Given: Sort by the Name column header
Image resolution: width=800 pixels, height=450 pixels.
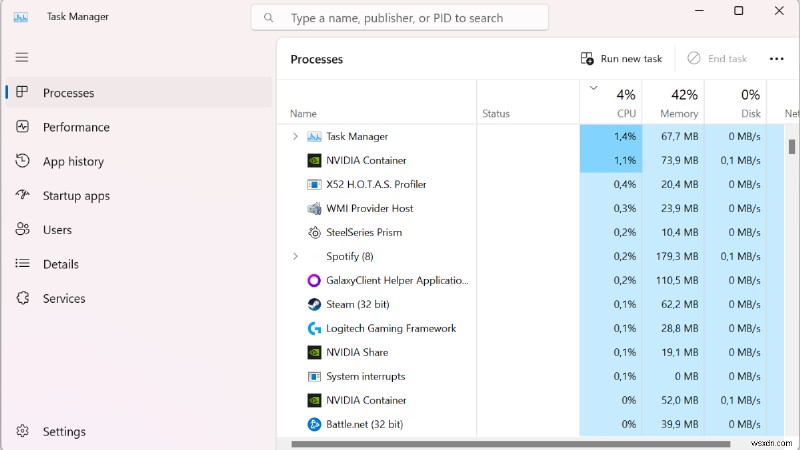Looking at the screenshot, I should coord(303,113).
